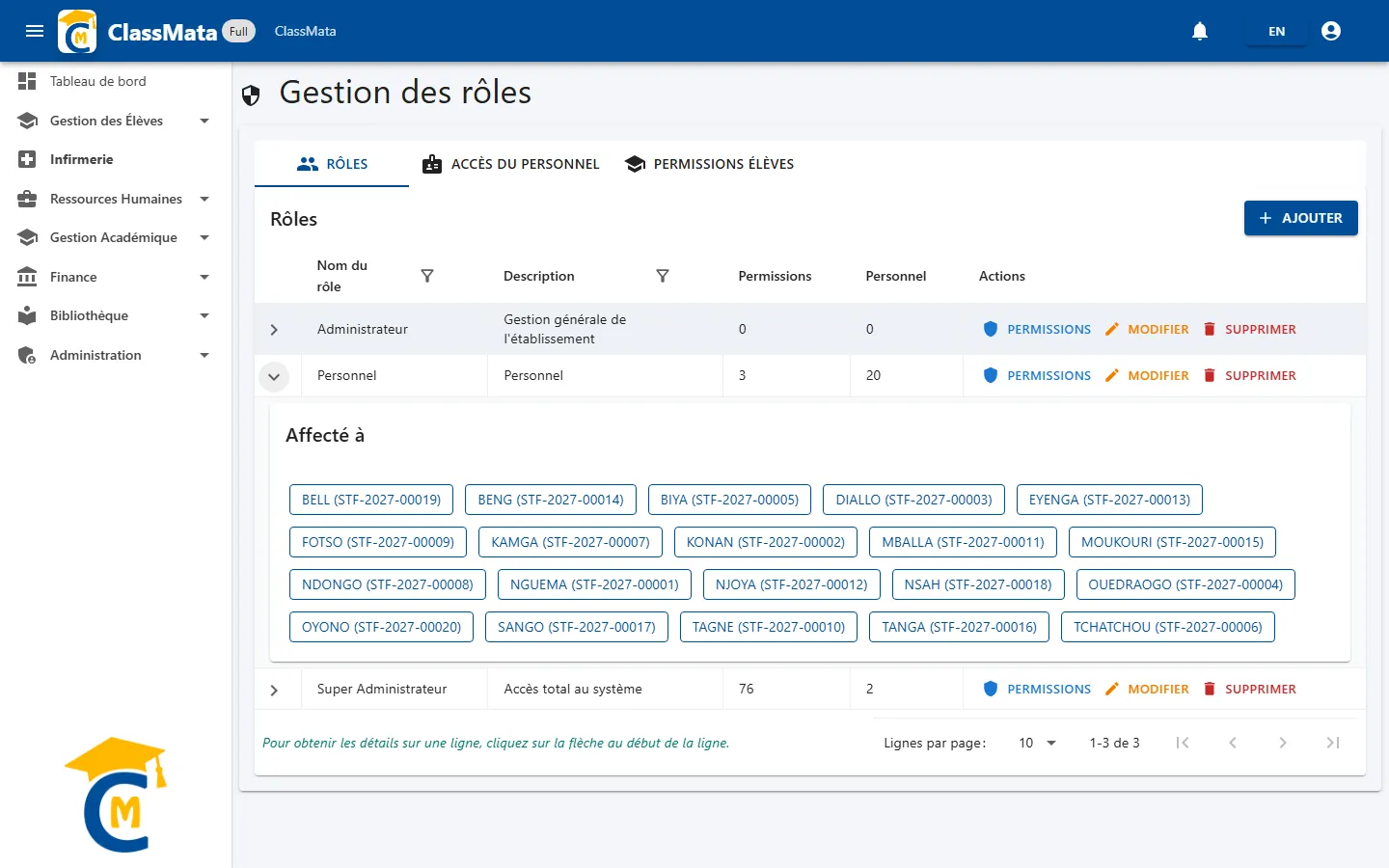Open the hamburger navigation menu

(x=35, y=31)
